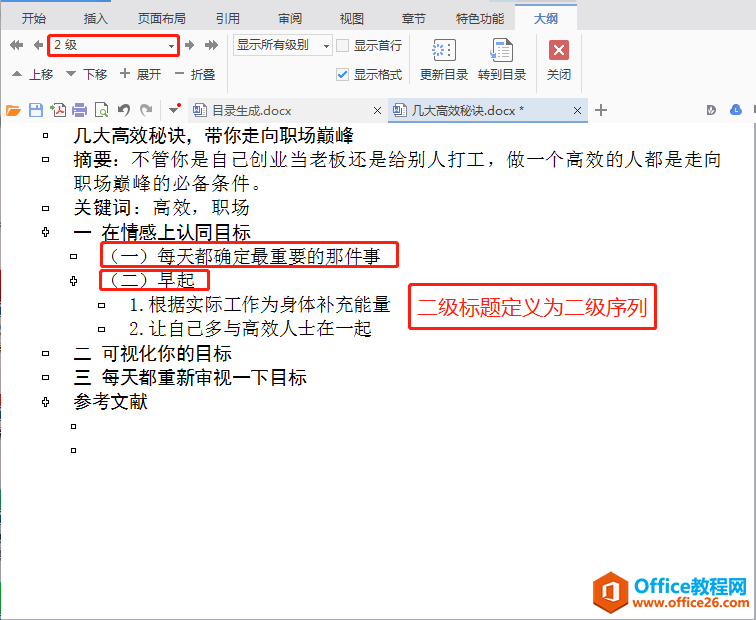Uncheck the 显示格式 checkbox

click(342, 75)
